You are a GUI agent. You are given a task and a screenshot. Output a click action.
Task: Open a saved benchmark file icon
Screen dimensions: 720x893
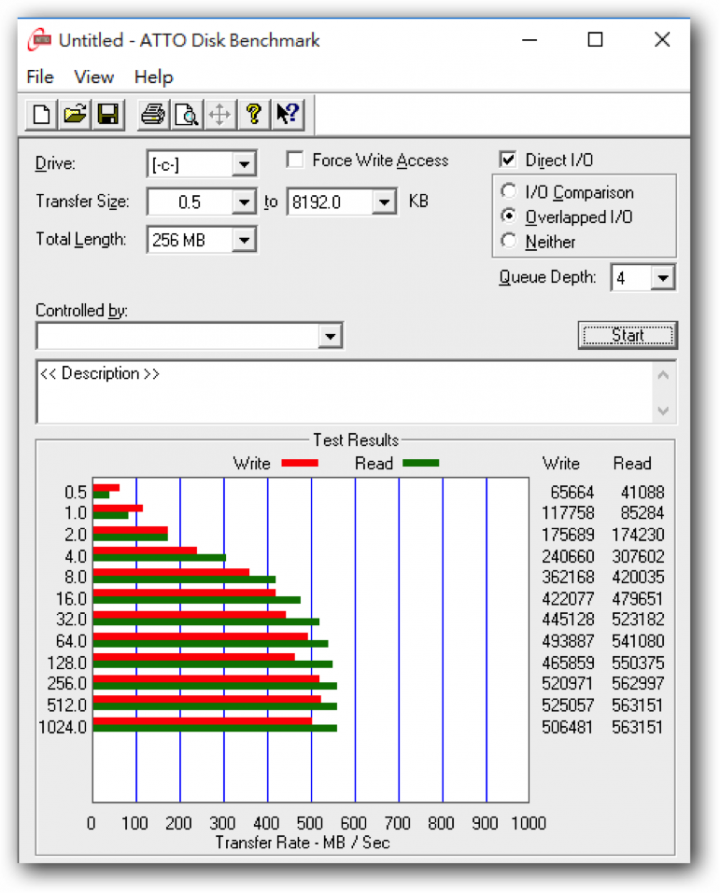click(75, 114)
